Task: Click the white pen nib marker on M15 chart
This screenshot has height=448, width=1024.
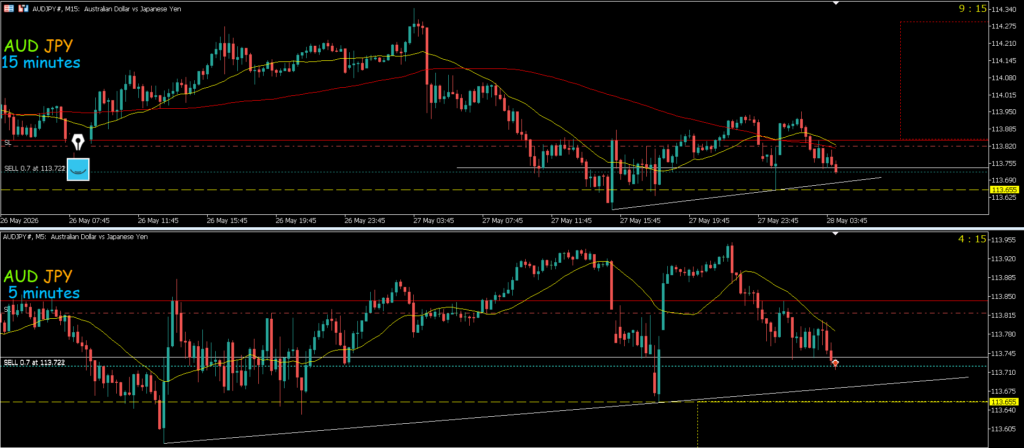Action: coord(79,141)
